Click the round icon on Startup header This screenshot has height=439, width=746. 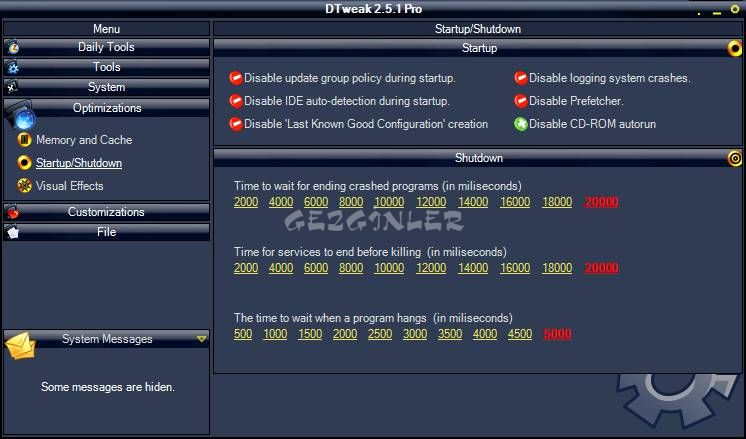pyautogui.click(x=735, y=48)
